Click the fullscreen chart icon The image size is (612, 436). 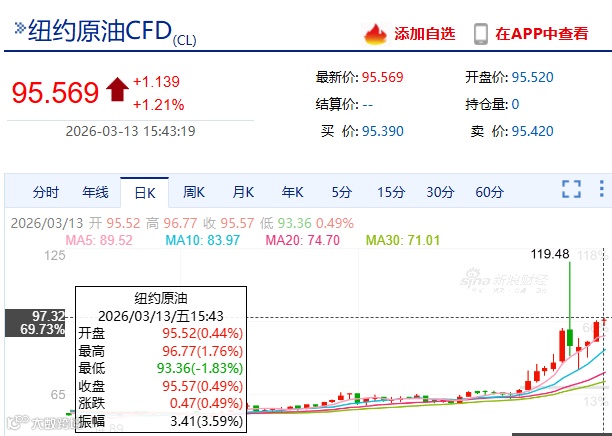(x=571, y=189)
